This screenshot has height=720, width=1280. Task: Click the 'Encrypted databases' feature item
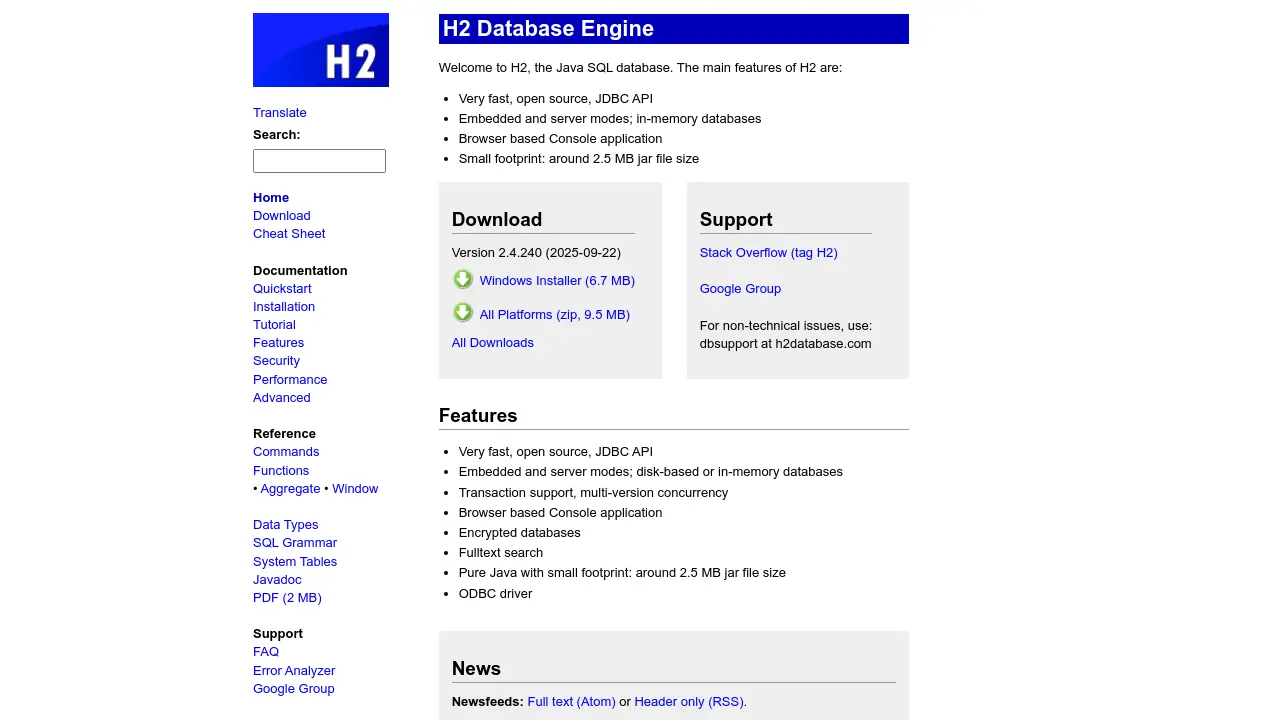tap(520, 533)
